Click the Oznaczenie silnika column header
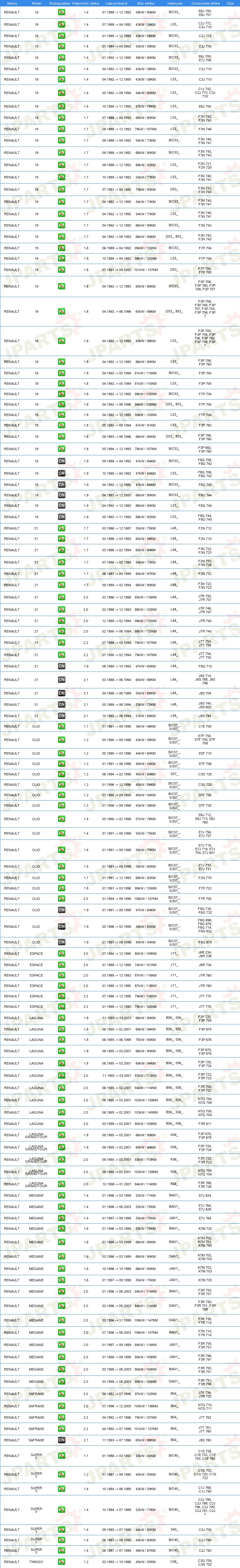 pos(205,3)
